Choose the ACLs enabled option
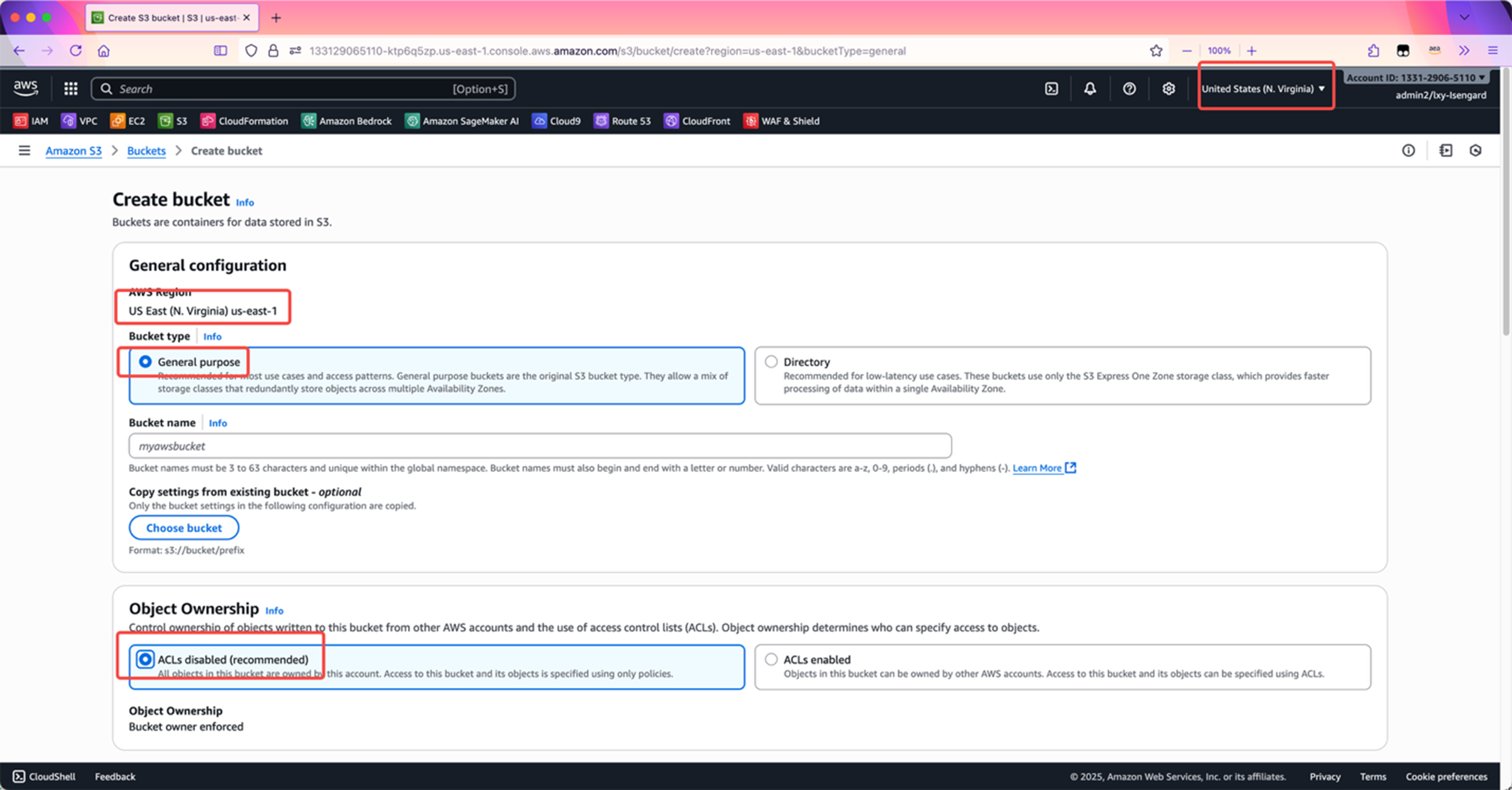 pyautogui.click(x=771, y=659)
